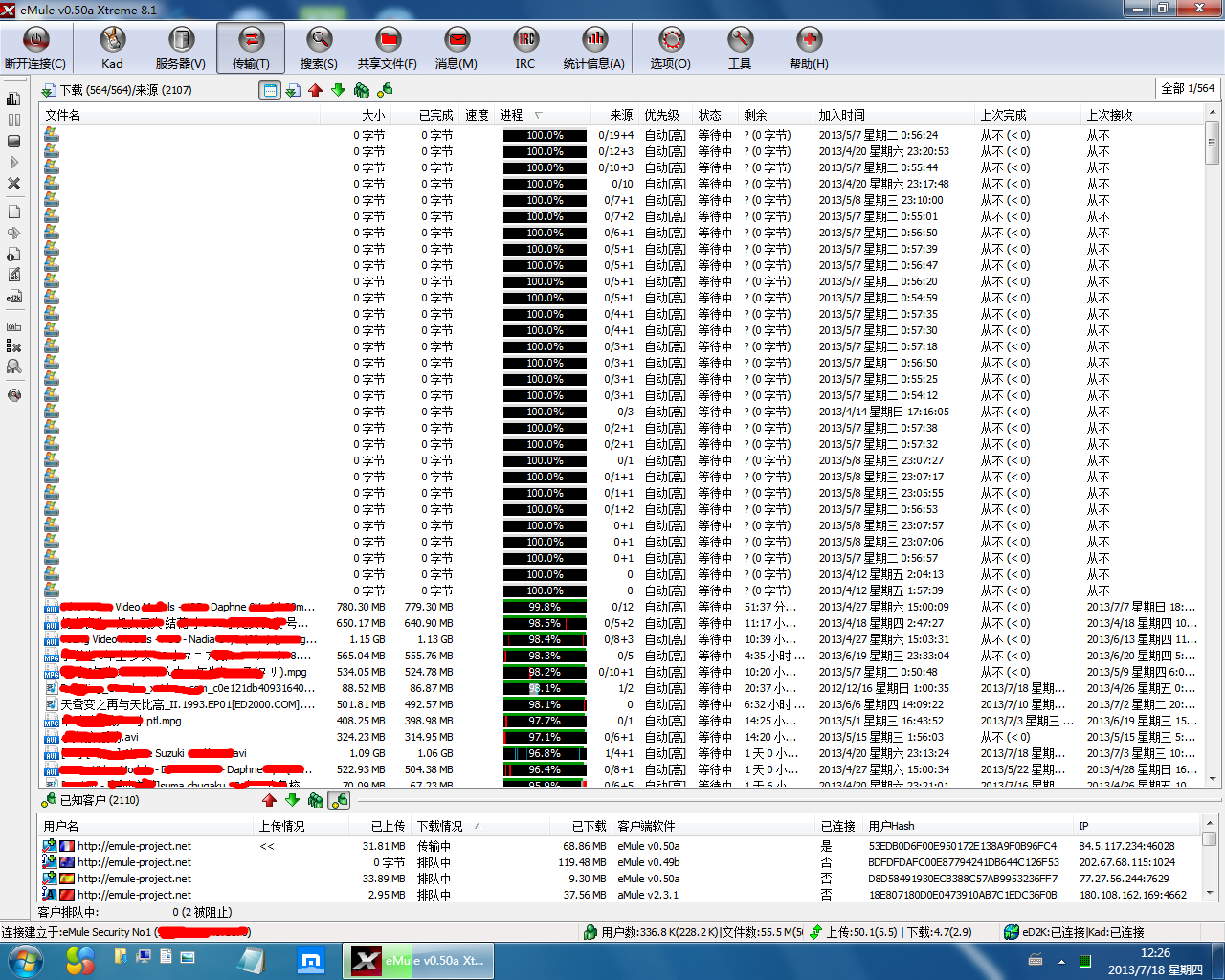The height and width of the screenshot is (980, 1225).
Task: Switch to the 服务器(V) servers tab
Action: tap(181, 48)
